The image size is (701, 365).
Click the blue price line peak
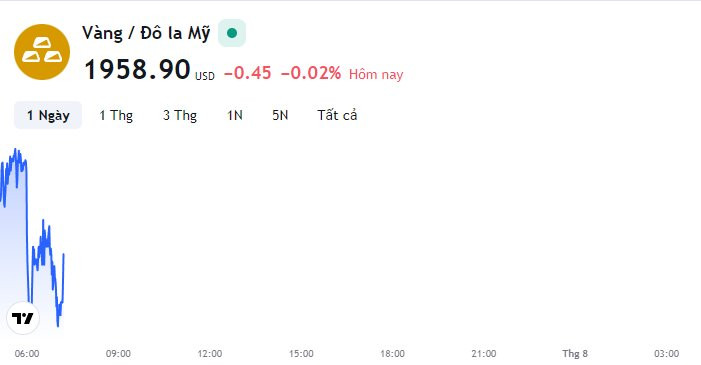pos(17,150)
